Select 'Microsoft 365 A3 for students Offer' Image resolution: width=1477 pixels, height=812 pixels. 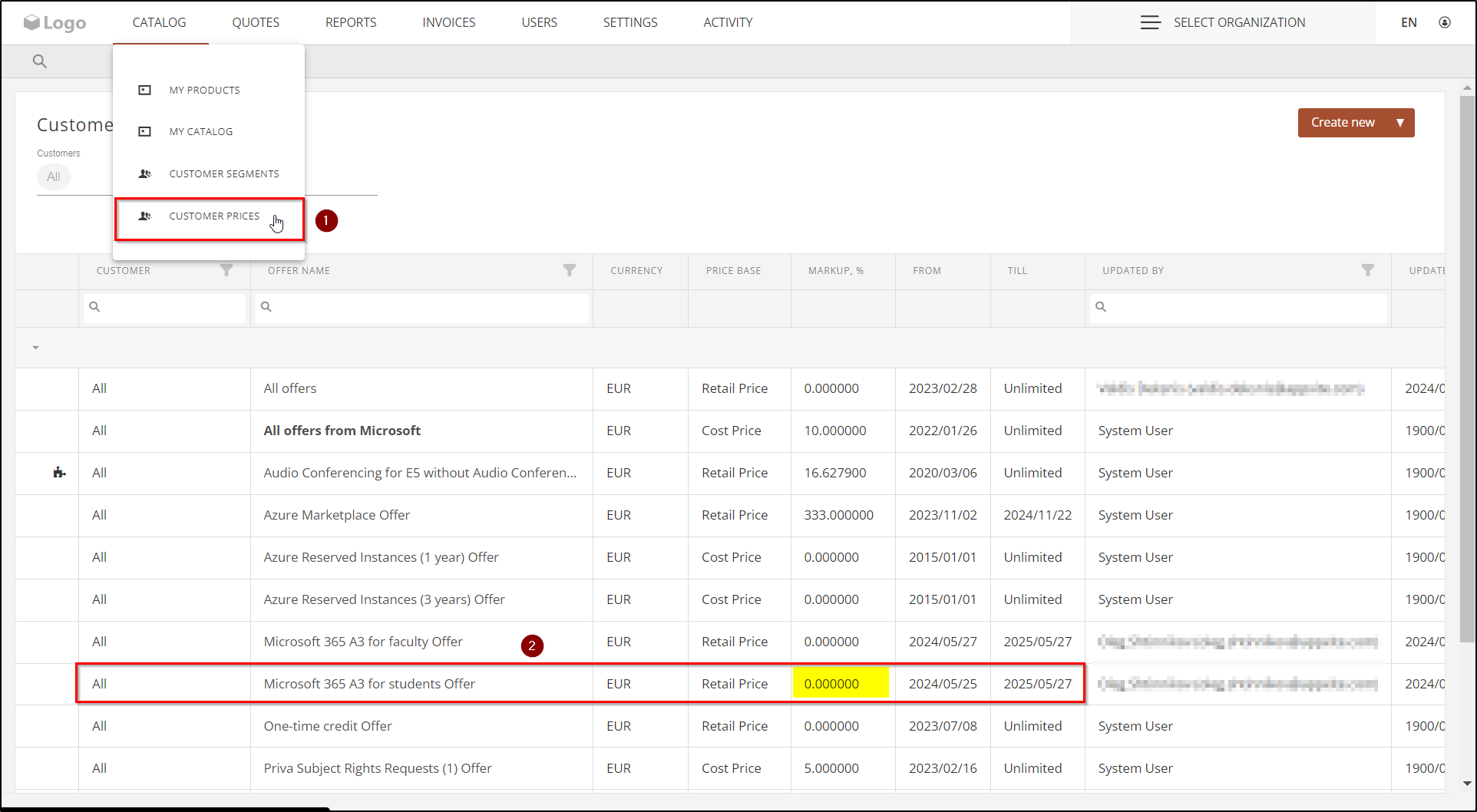click(369, 684)
